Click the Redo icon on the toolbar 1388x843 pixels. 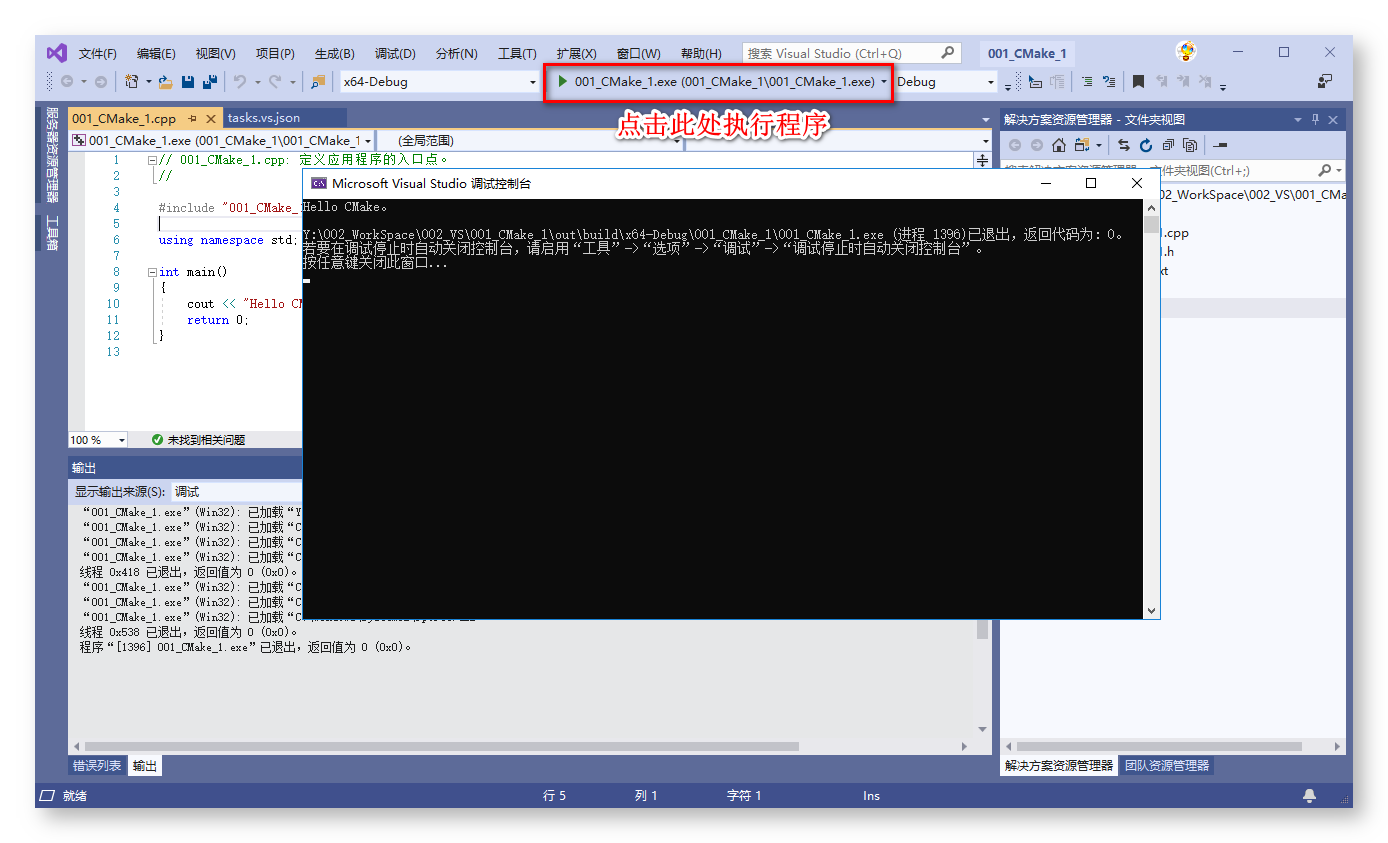(274, 81)
